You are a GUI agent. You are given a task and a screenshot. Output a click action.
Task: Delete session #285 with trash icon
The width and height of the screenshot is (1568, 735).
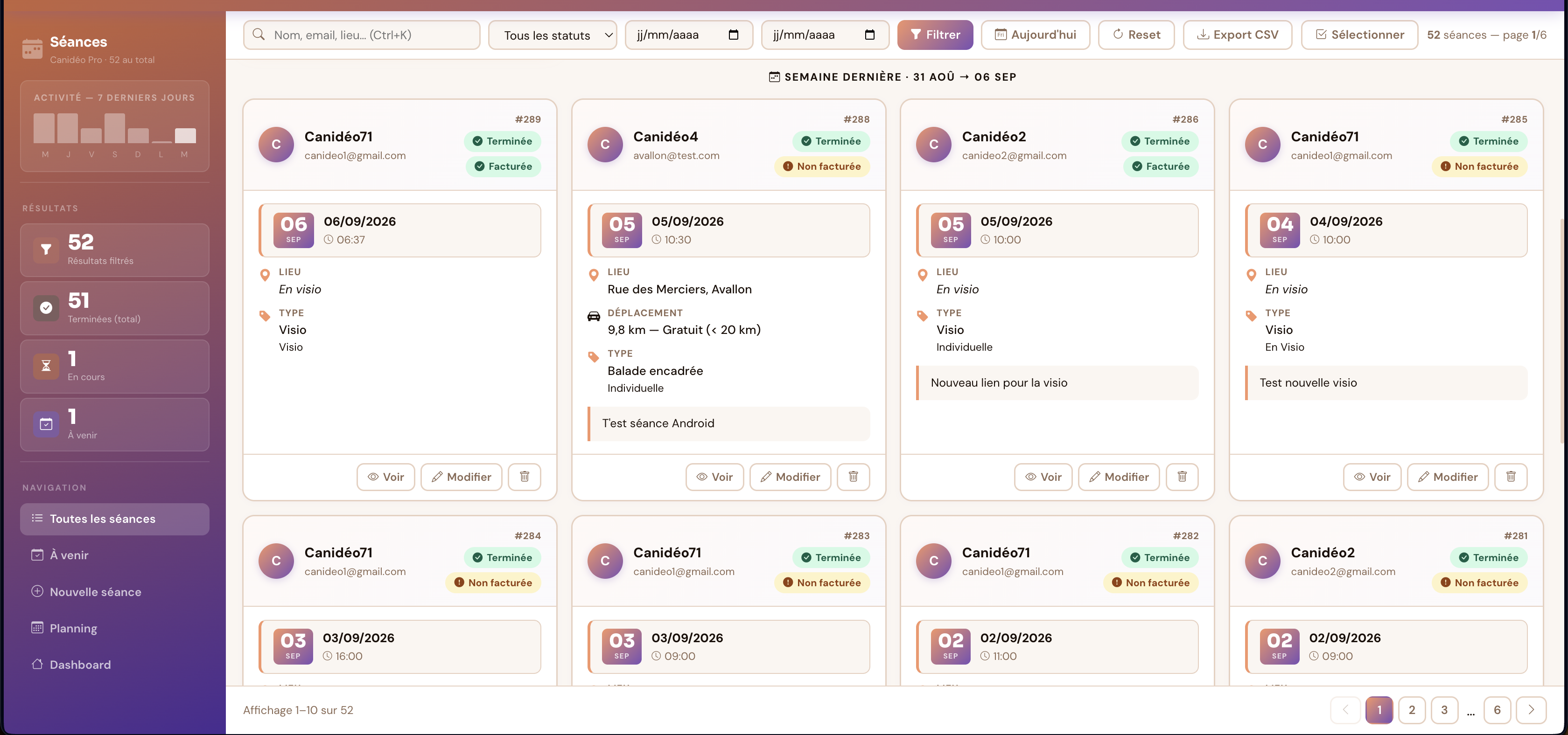pyautogui.click(x=1510, y=477)
